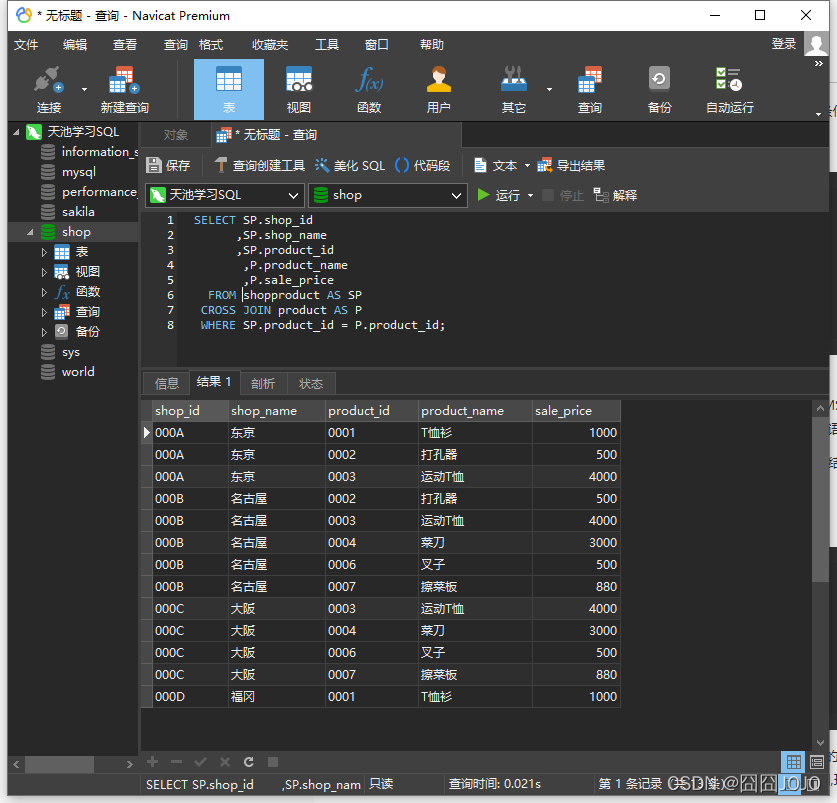
Task: Open connection dropdown 天池学习SQL
Action: tap(225, 195)
